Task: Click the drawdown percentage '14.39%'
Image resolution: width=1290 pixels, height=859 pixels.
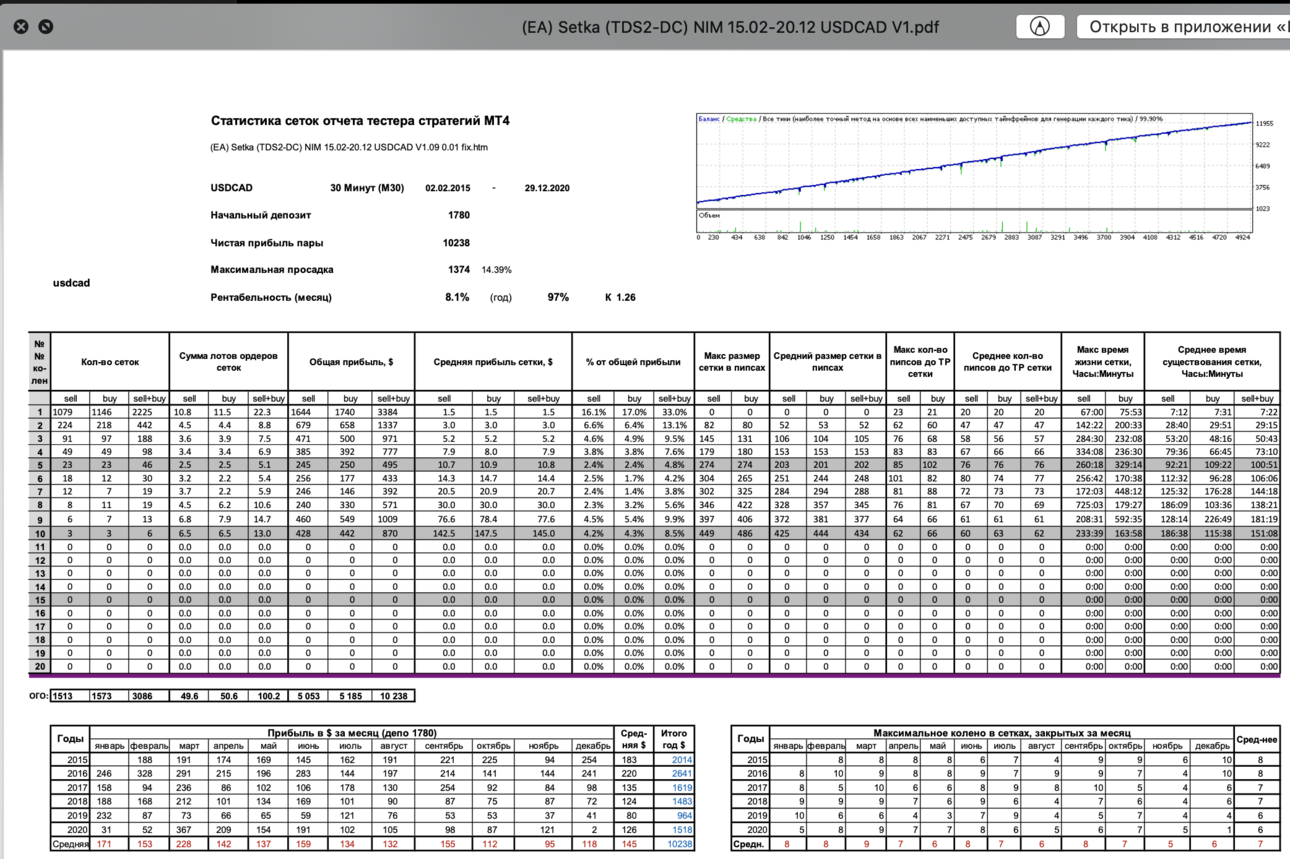Action: point(497,270)
